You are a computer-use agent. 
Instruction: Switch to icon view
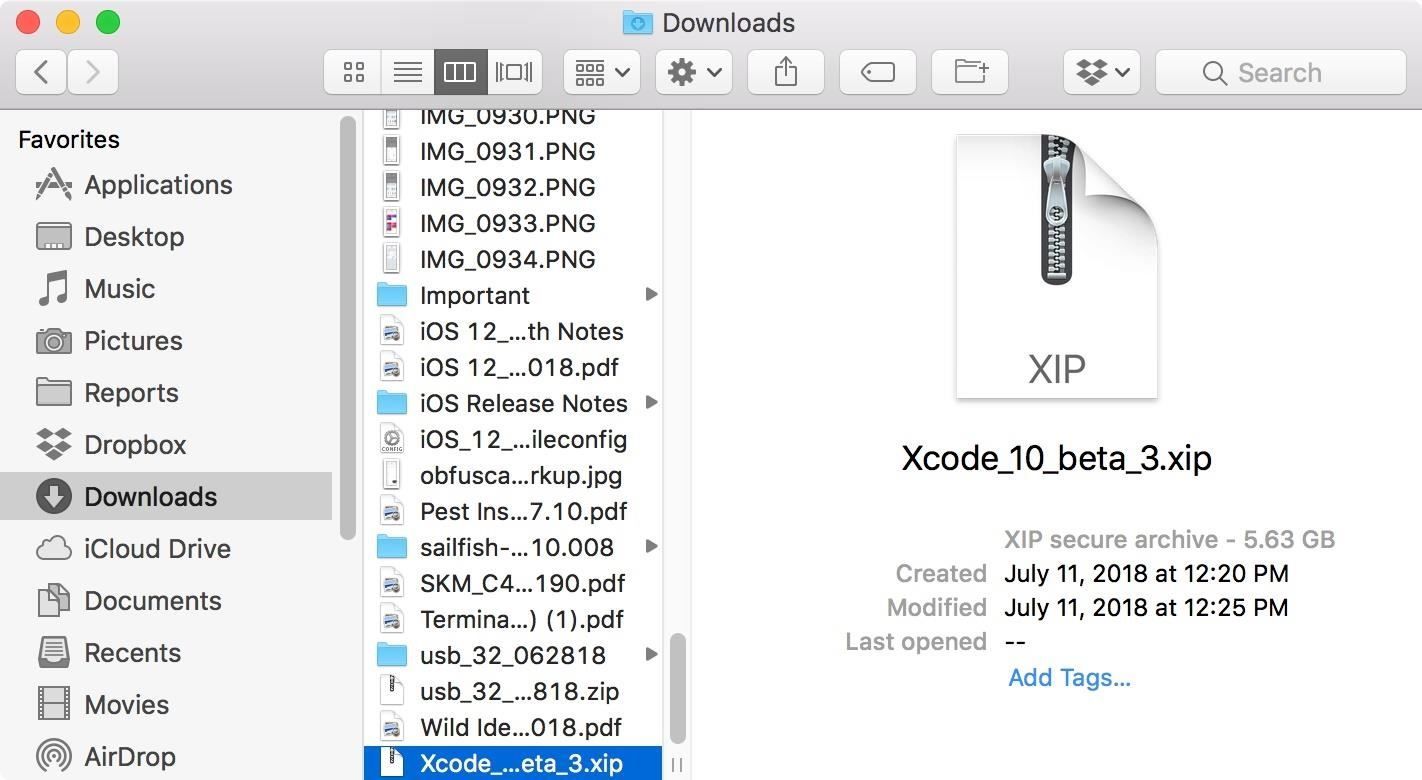pos(352,71)
